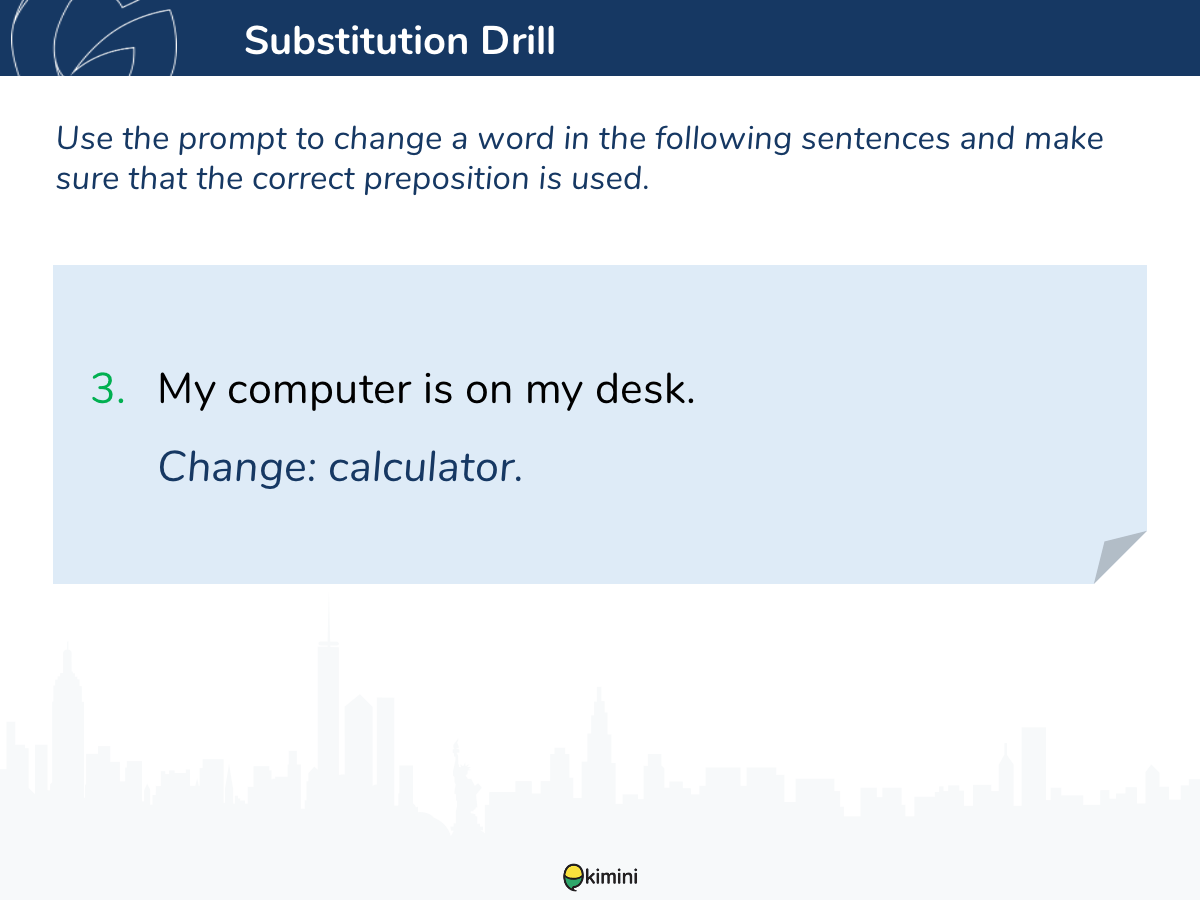This screenshot has height=900, width=1200.
Task: Click the "Change:" prompt label
Action: tap(237, 467)
